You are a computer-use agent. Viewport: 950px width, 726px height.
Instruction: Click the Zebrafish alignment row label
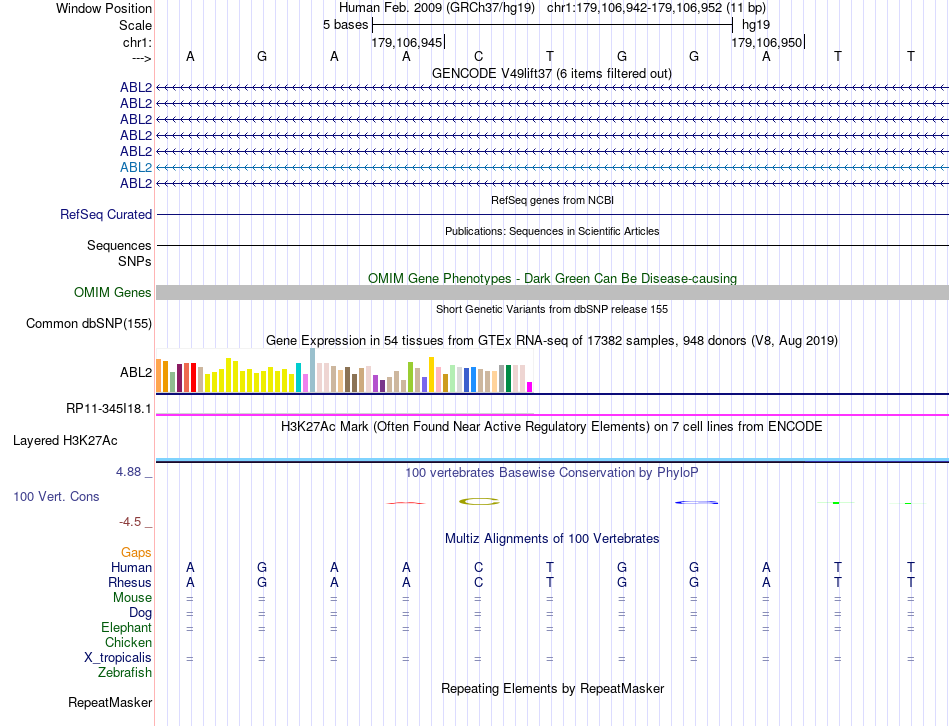tap(125, 673)
